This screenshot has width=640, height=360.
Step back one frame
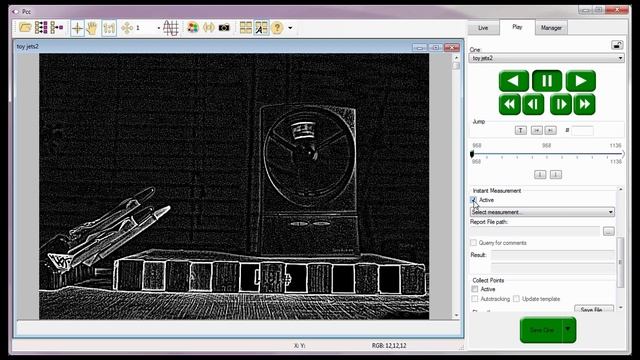pos(533,104)
